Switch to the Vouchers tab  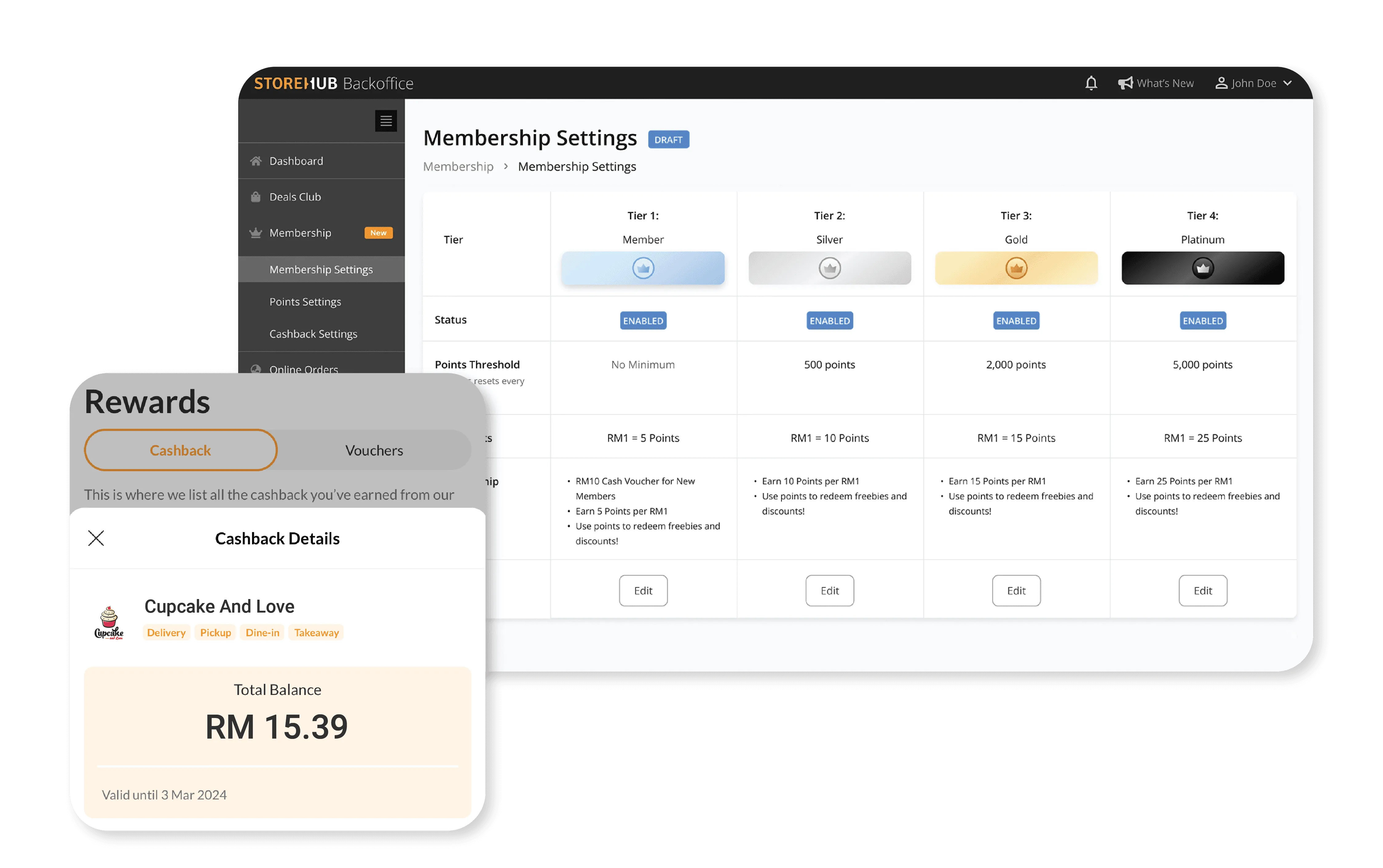[x=374, y=450]
